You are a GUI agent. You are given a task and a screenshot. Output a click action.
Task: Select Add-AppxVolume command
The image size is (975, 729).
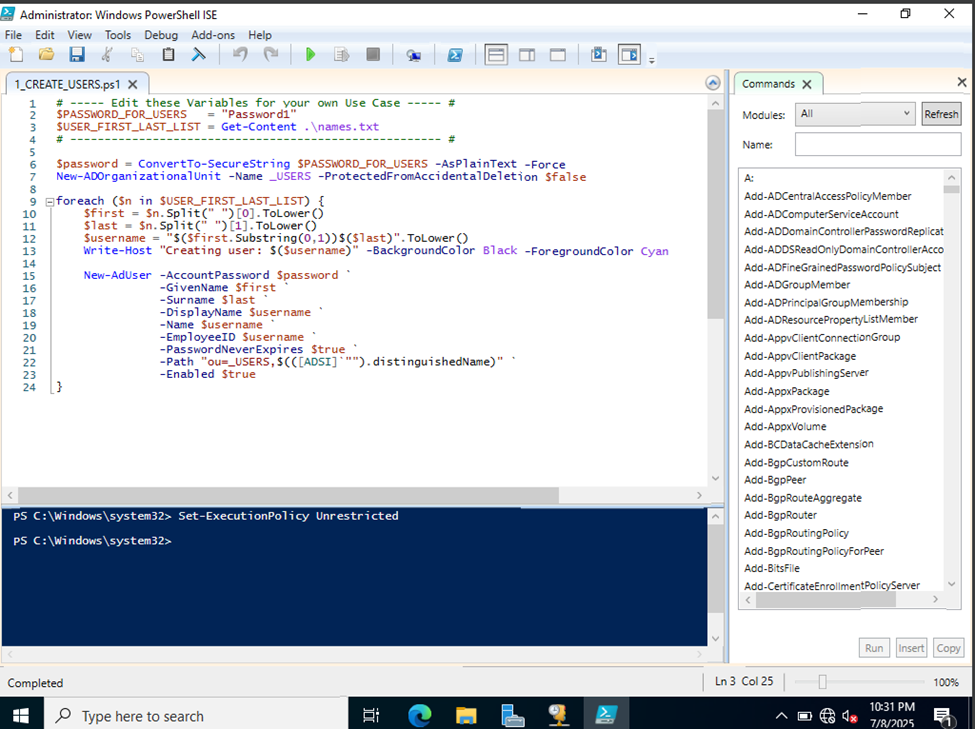(785, 427)
